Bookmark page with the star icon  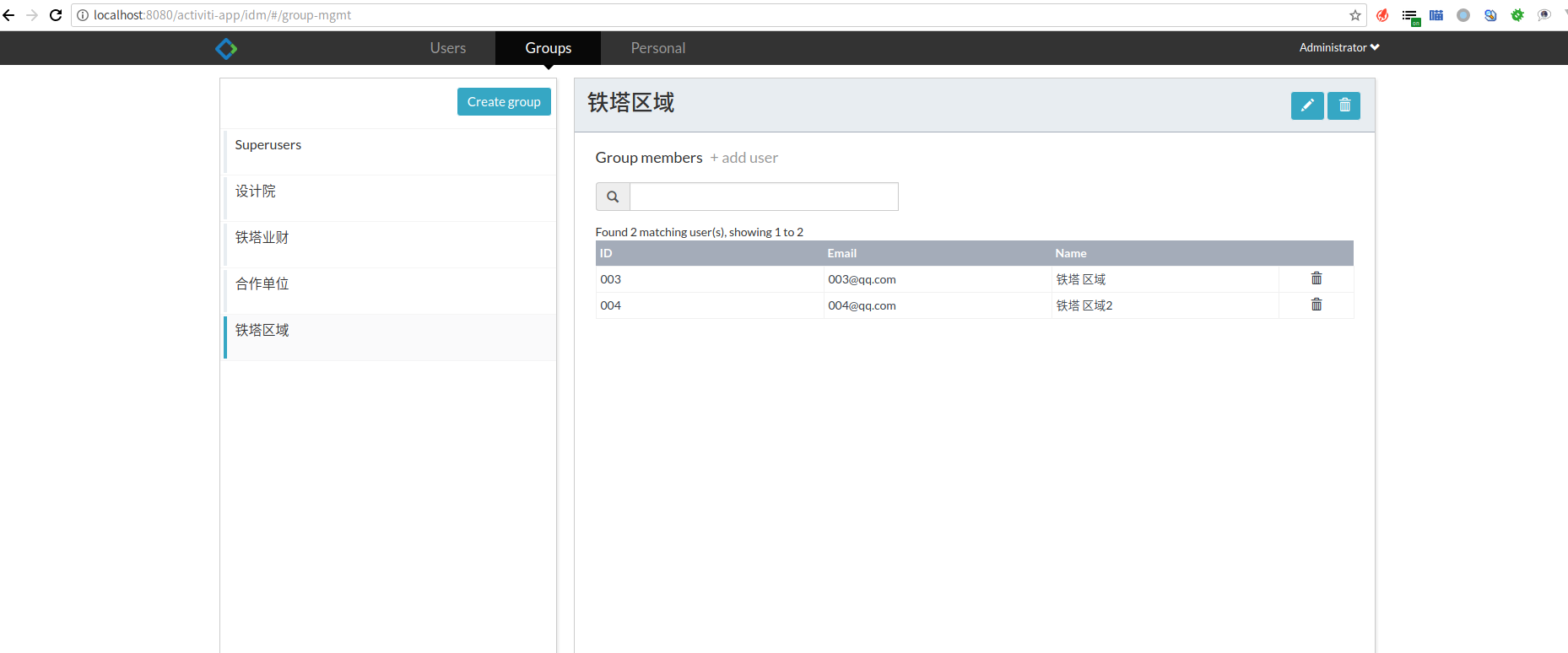pyautogui.click(x=1354, y=15)
